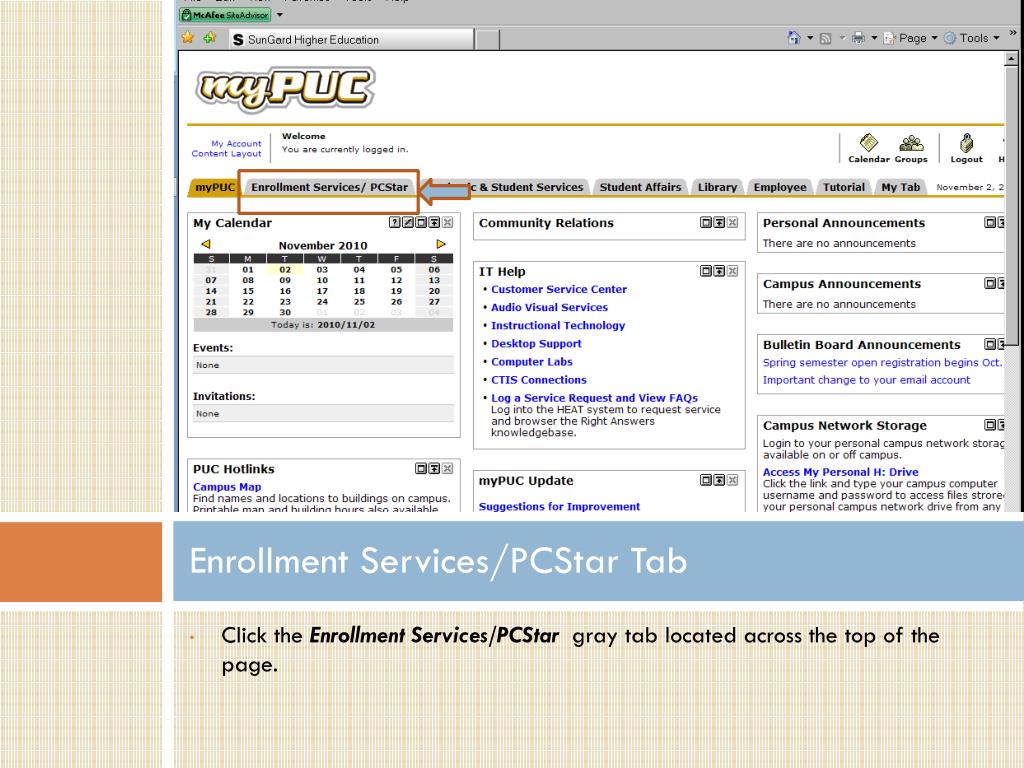Open the Instructional Technology link

pos(558,325)
